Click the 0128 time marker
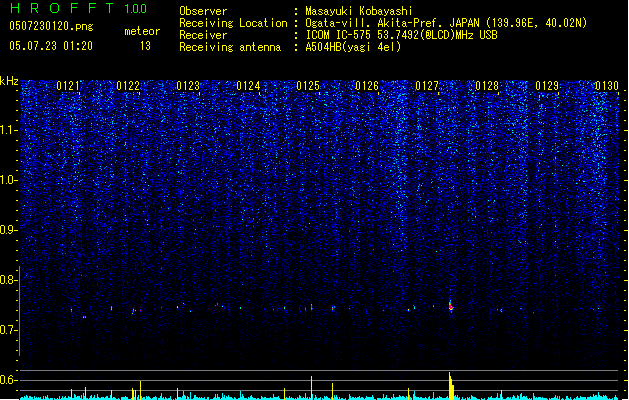The image size is (629, 400). point(487,86)
